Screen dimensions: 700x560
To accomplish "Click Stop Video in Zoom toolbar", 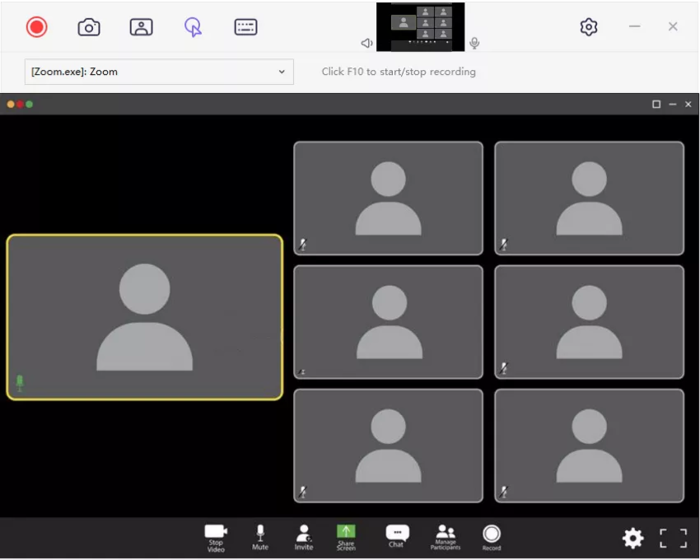I will click(215, 536).
